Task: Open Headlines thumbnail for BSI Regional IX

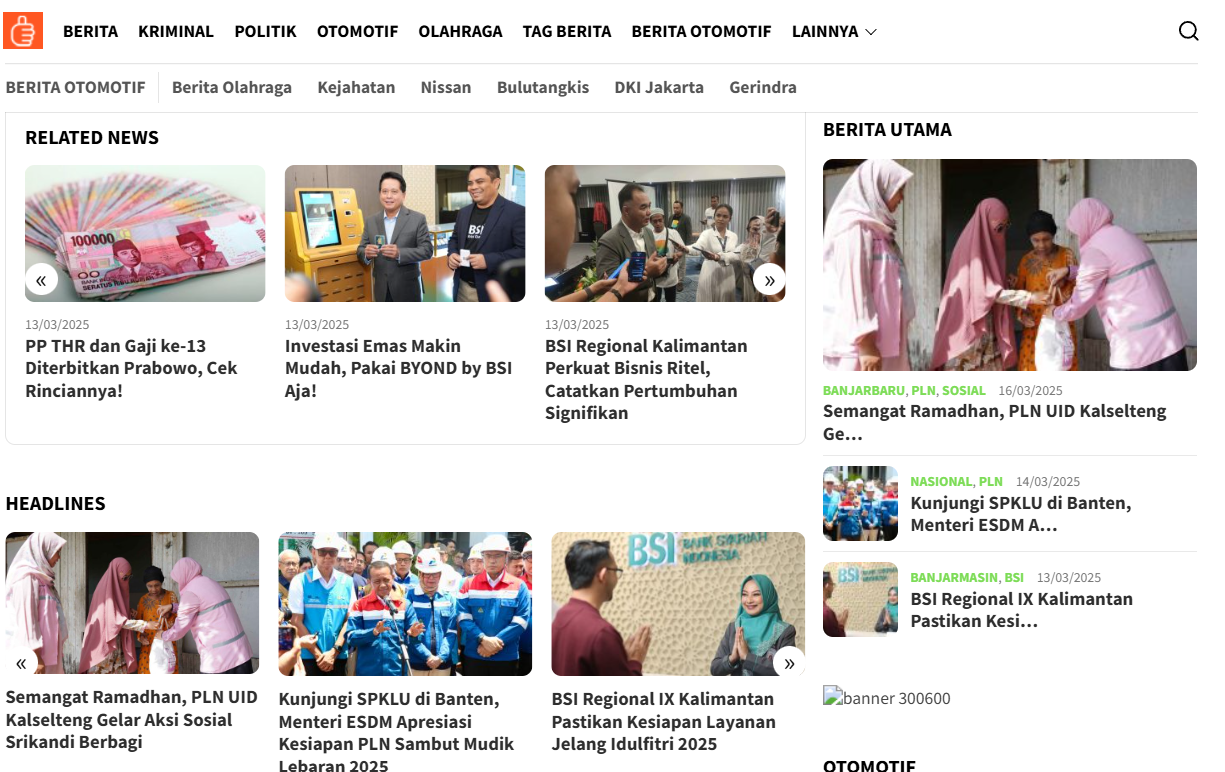Action: pos(678,604)
